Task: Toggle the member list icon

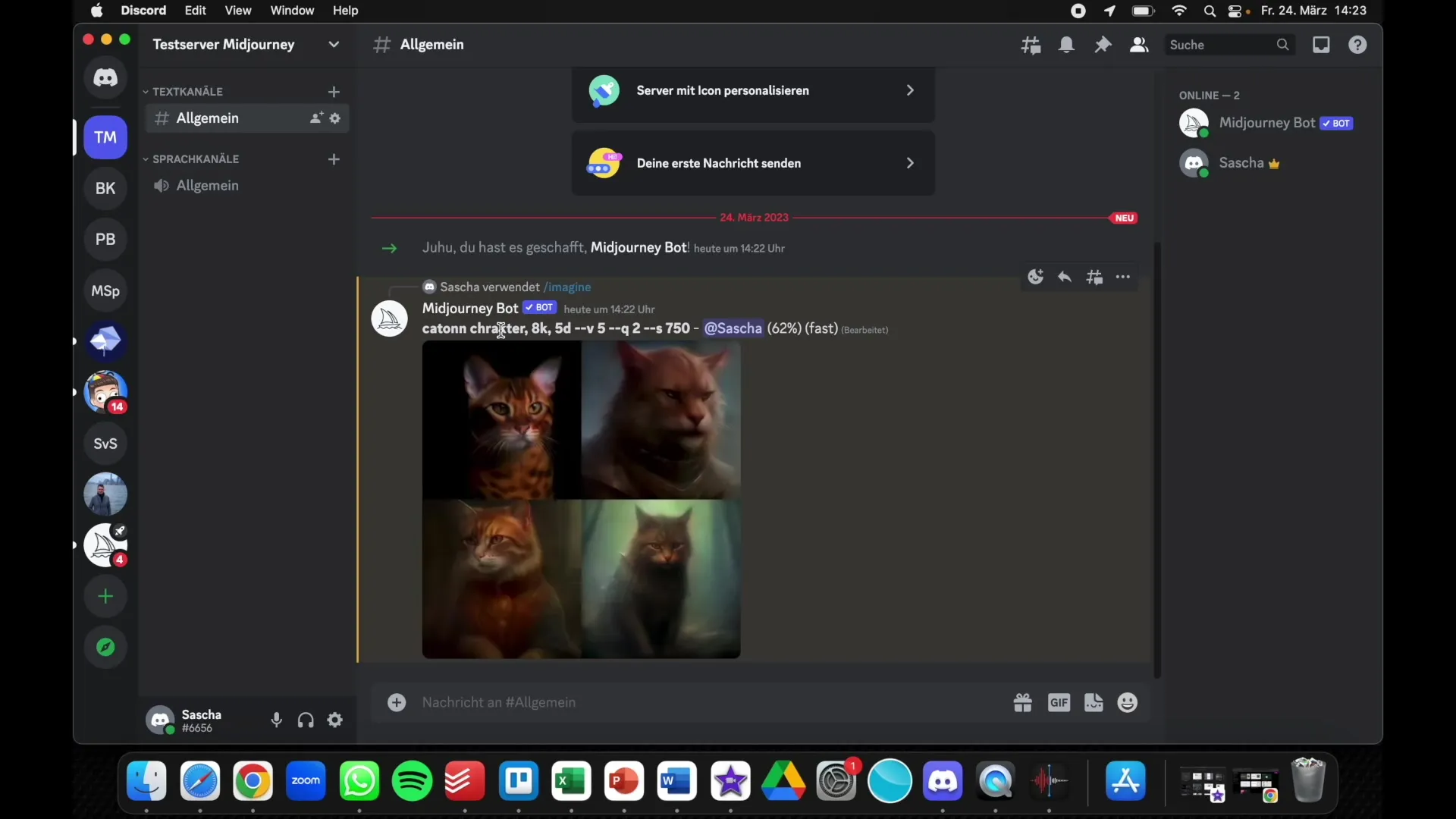Action: pyautogui.click(x=1139, y=45)
